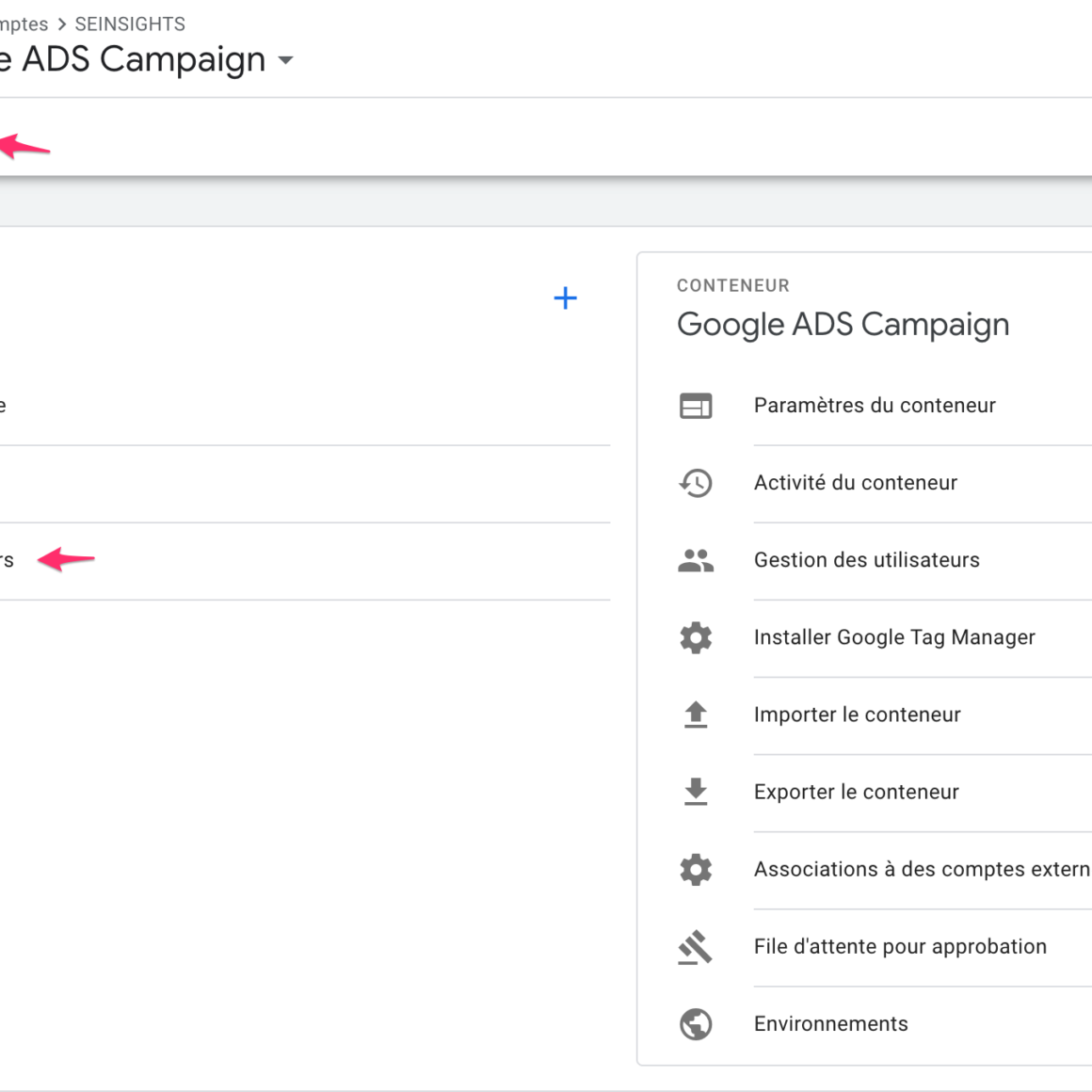Choose Installer Google Tag Manager

(893, 637)
